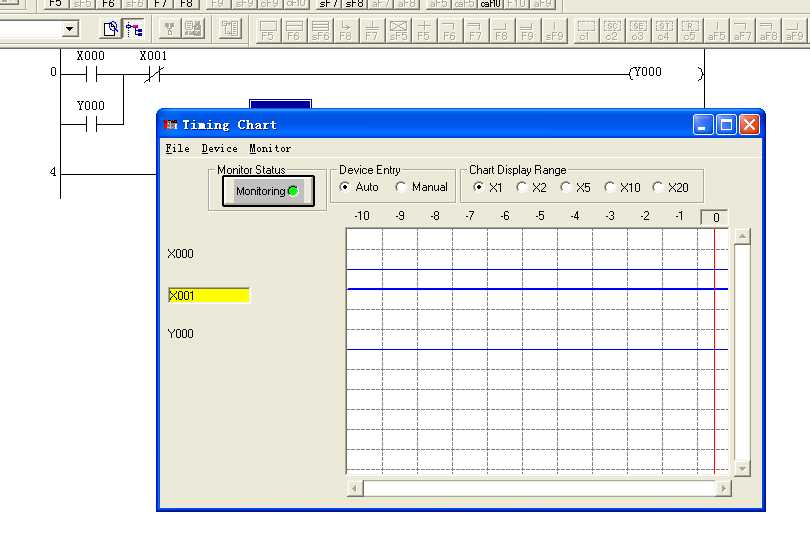The width and height of the screenshot is (810, 537).
Task: Click the c3 SE toolbar icon
Action: click(x=638, y=30)
